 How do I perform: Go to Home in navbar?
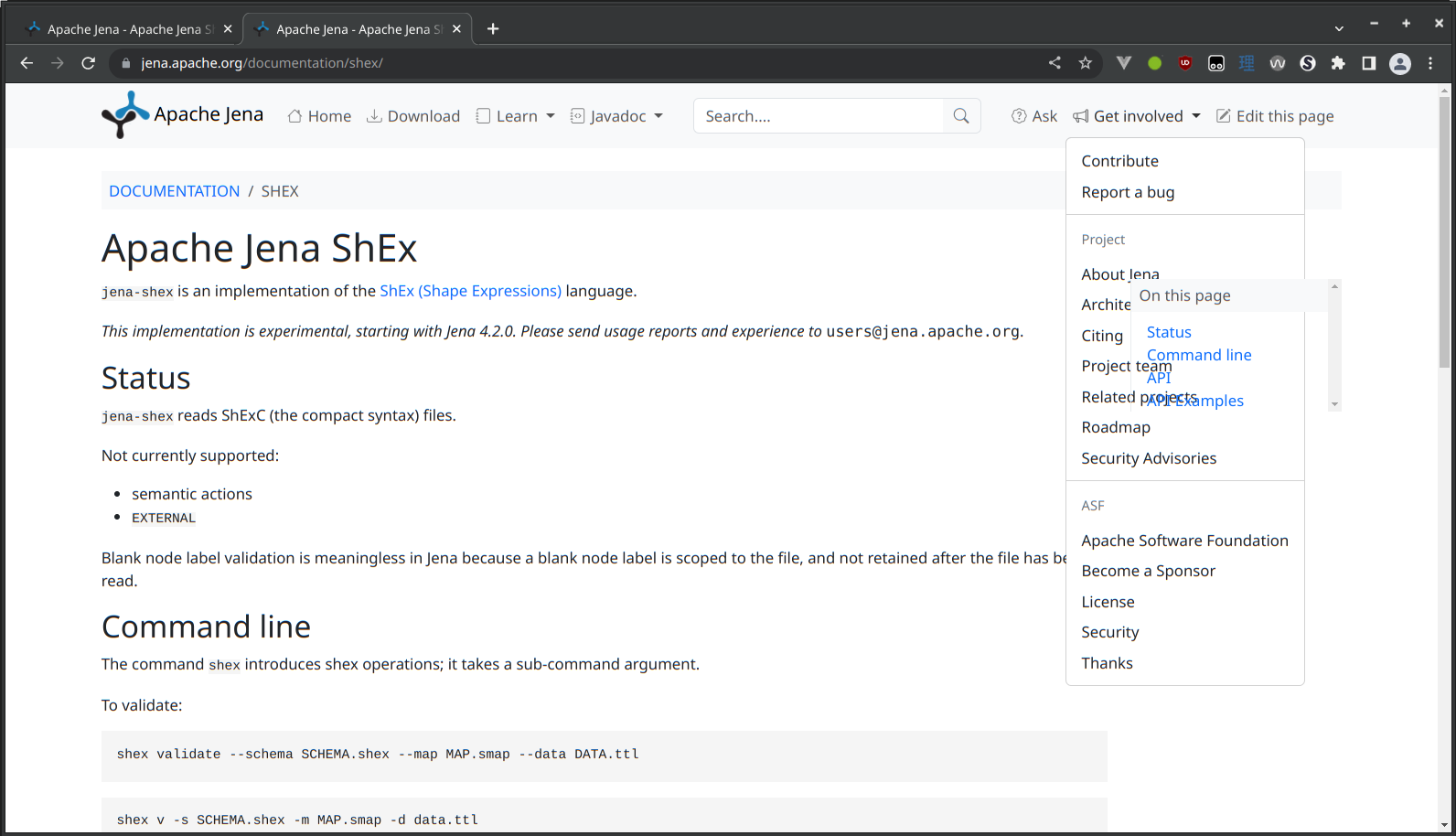coord(319,116)
